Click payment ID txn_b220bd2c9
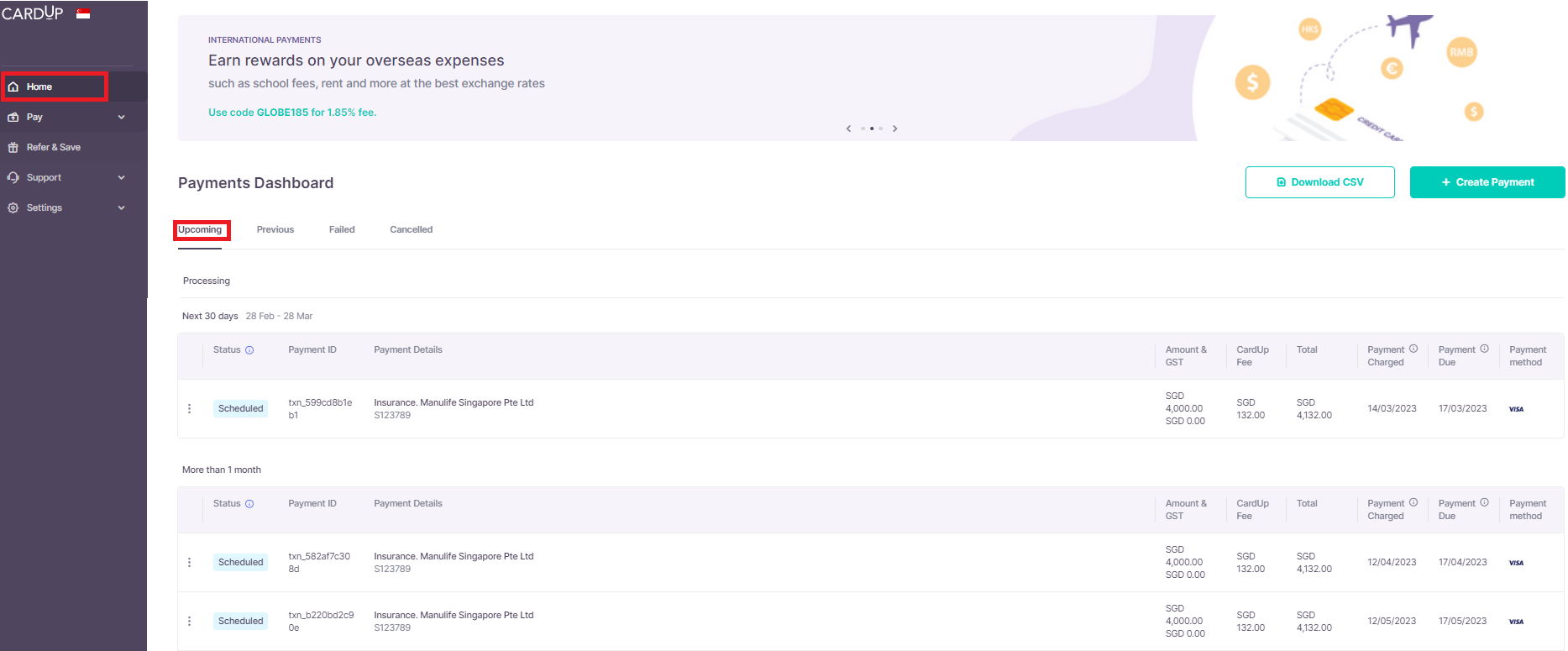Viewport: 1568px width, 651px height. click(x=321, y=622)
